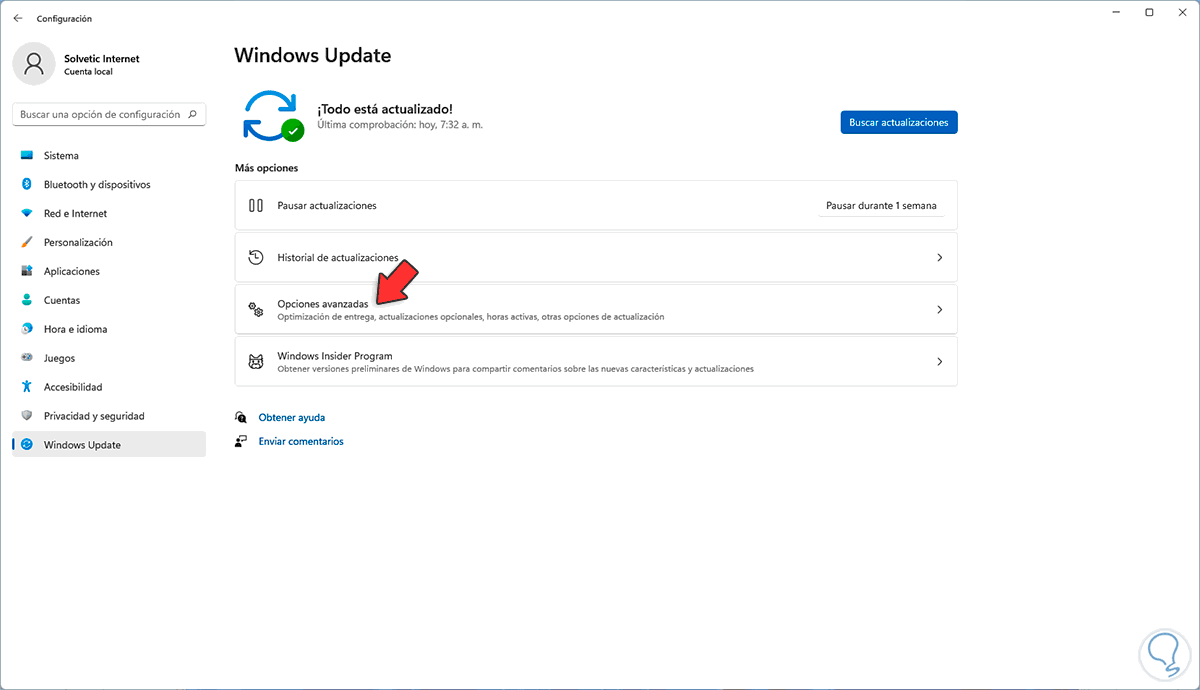The width and height of the screenshot is (1200, 690).
Task: Select Cuentas in the sidebar
Action: 109,300
